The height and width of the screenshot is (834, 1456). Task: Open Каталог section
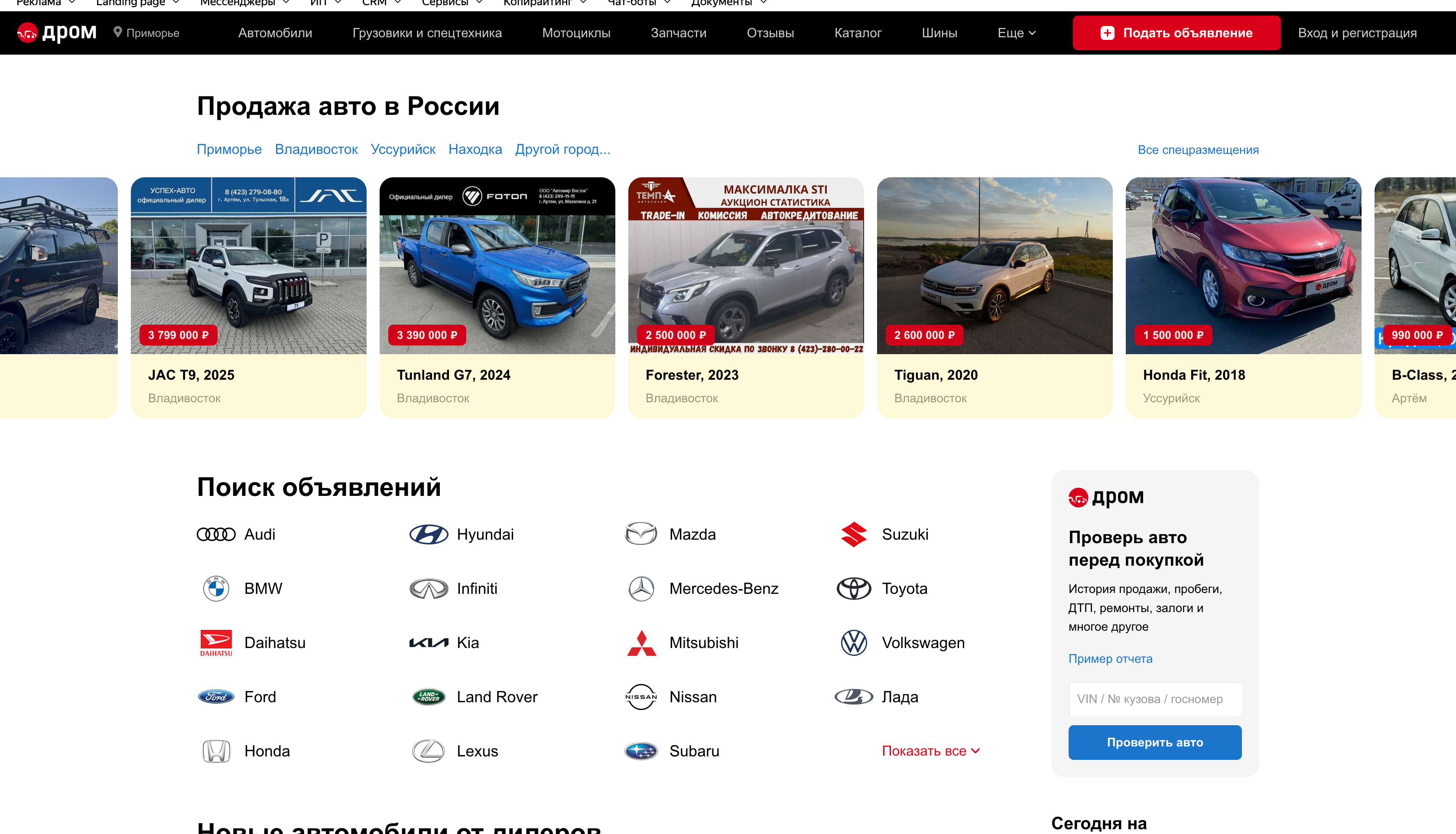858,33
